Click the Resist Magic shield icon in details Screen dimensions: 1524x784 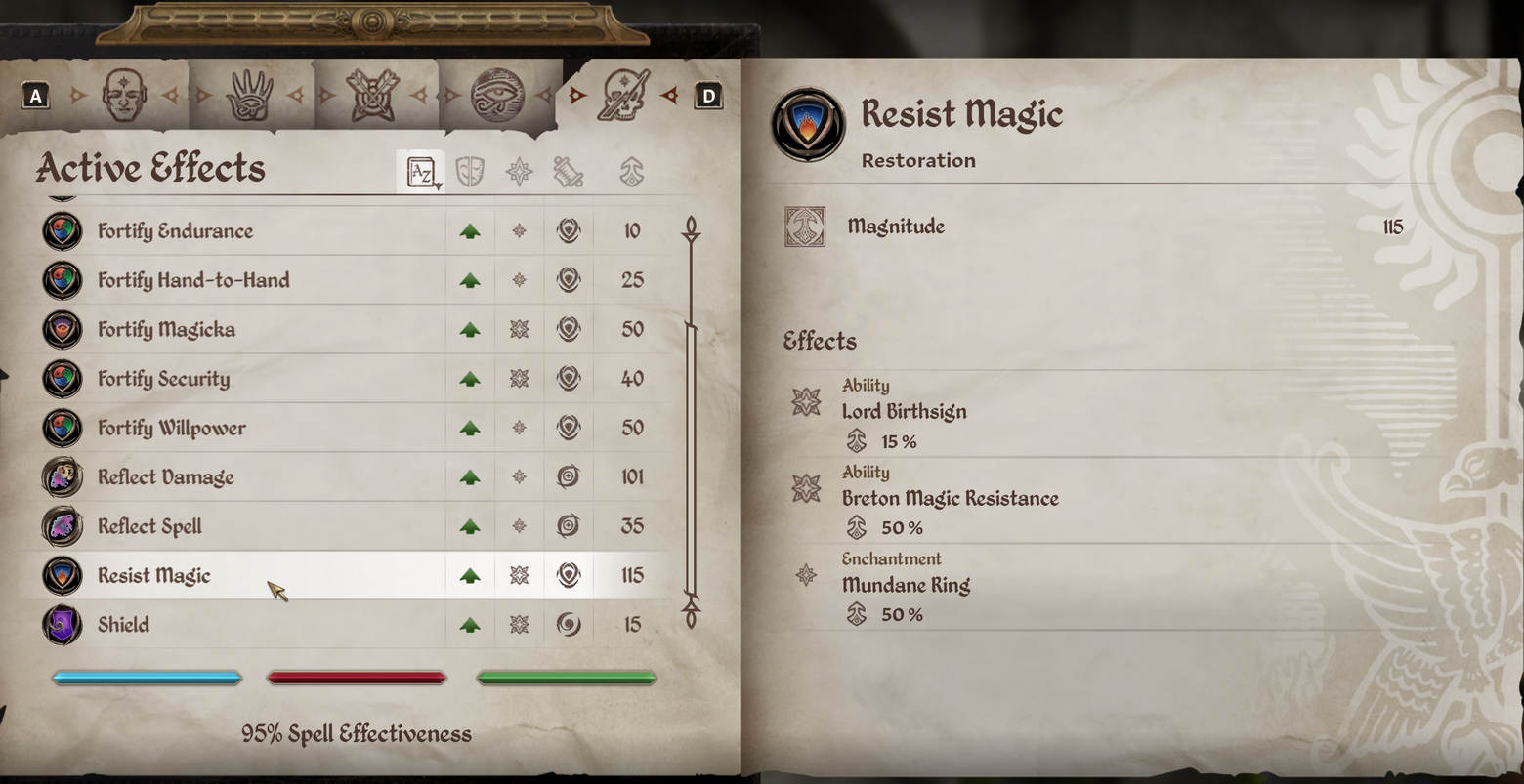[x=808, y=125]
